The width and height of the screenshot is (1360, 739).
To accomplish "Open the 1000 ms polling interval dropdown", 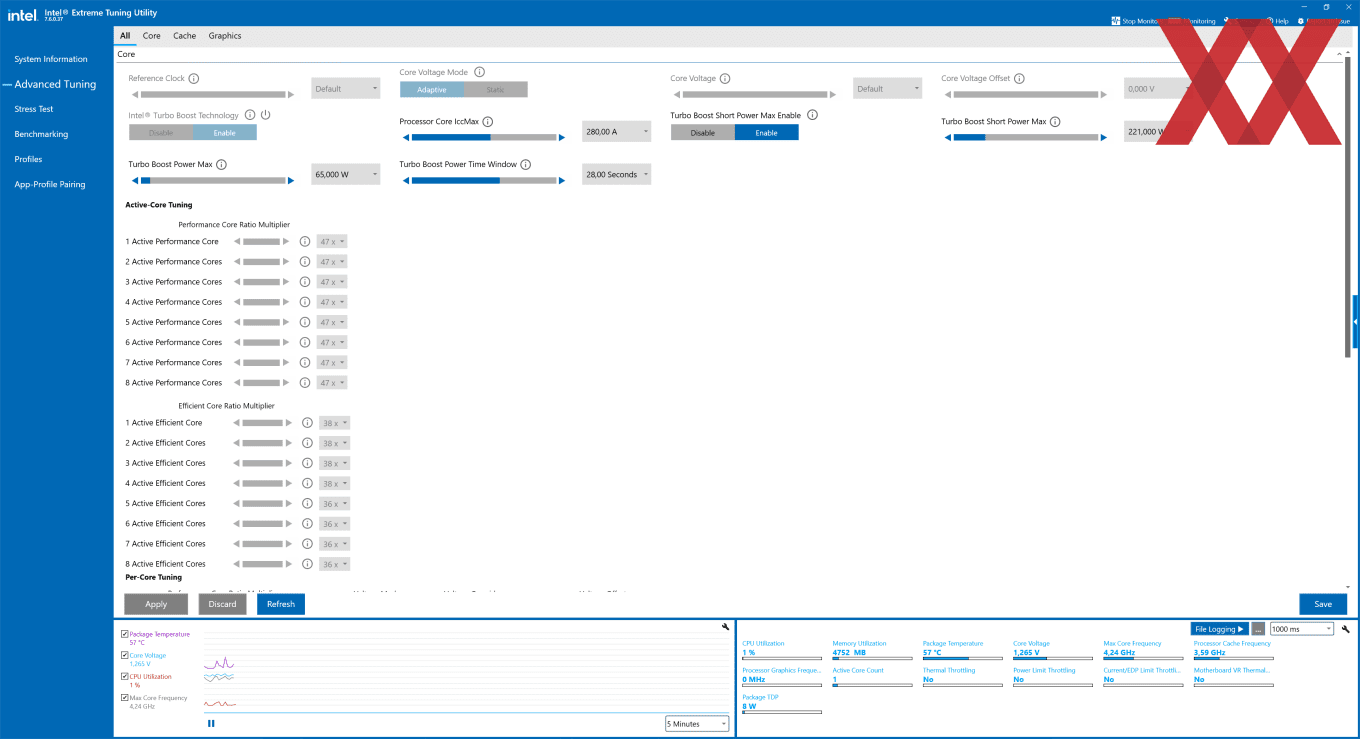I will 1301,629.
